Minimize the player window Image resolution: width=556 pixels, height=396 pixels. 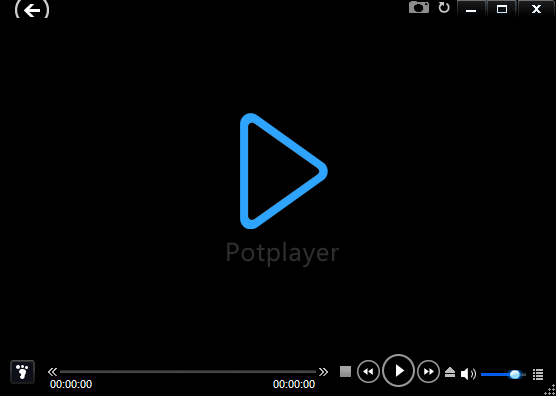click(471, 9)
